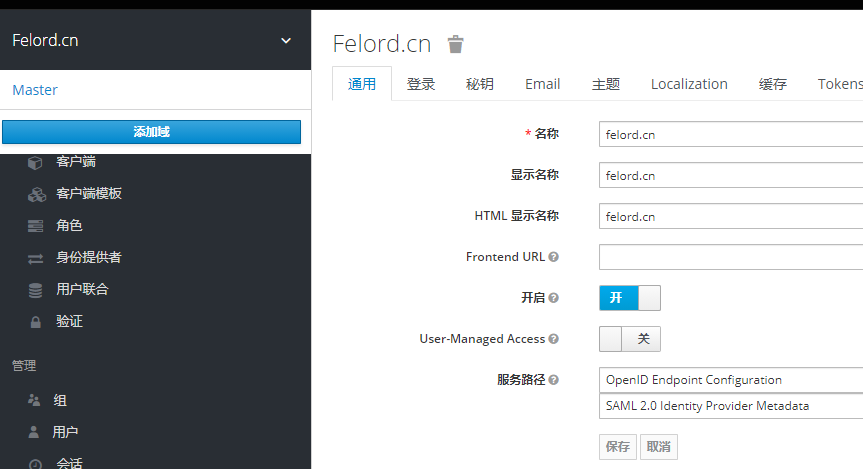Focus the 显示名称 input field
This screenshot has width=863, height=469.
click(x=731, y=176)
